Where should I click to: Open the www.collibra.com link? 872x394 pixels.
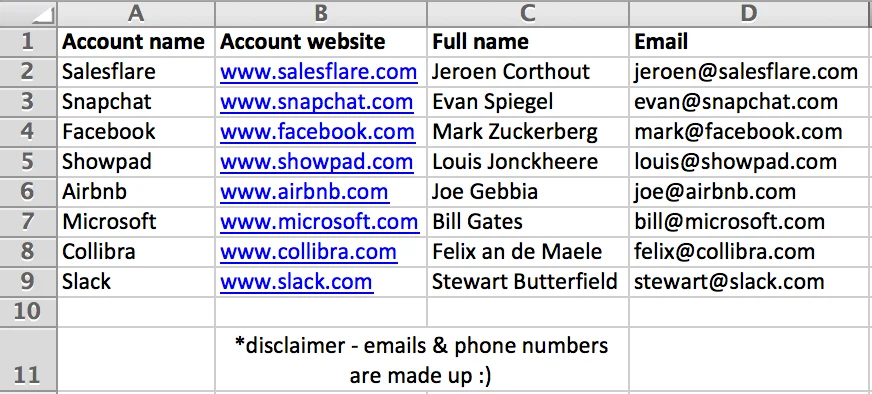tap(308, 252)
